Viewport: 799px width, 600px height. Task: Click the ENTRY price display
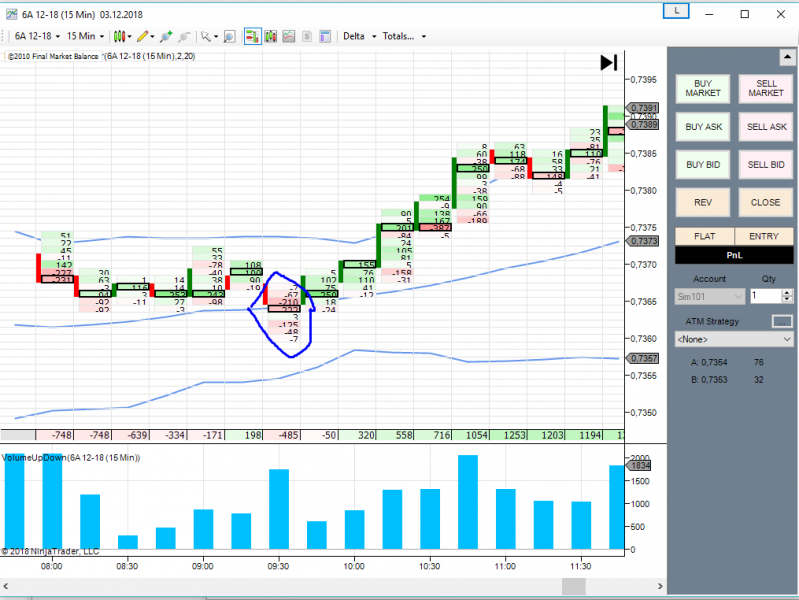pos(764,236)
